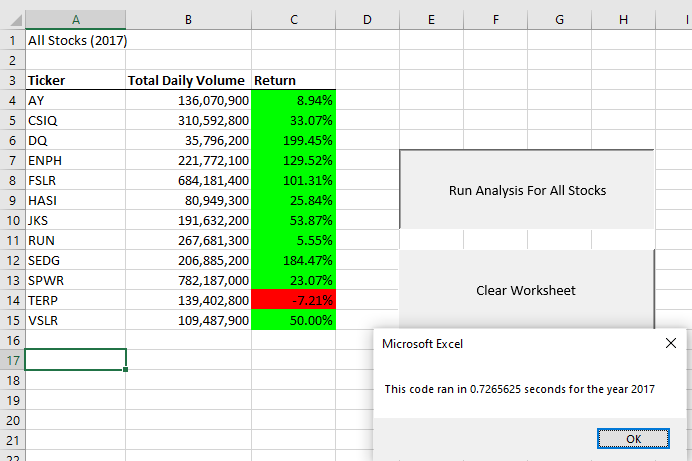Select row 3 header
Viewport: 692px width, 461px height.
click(13, 80)
